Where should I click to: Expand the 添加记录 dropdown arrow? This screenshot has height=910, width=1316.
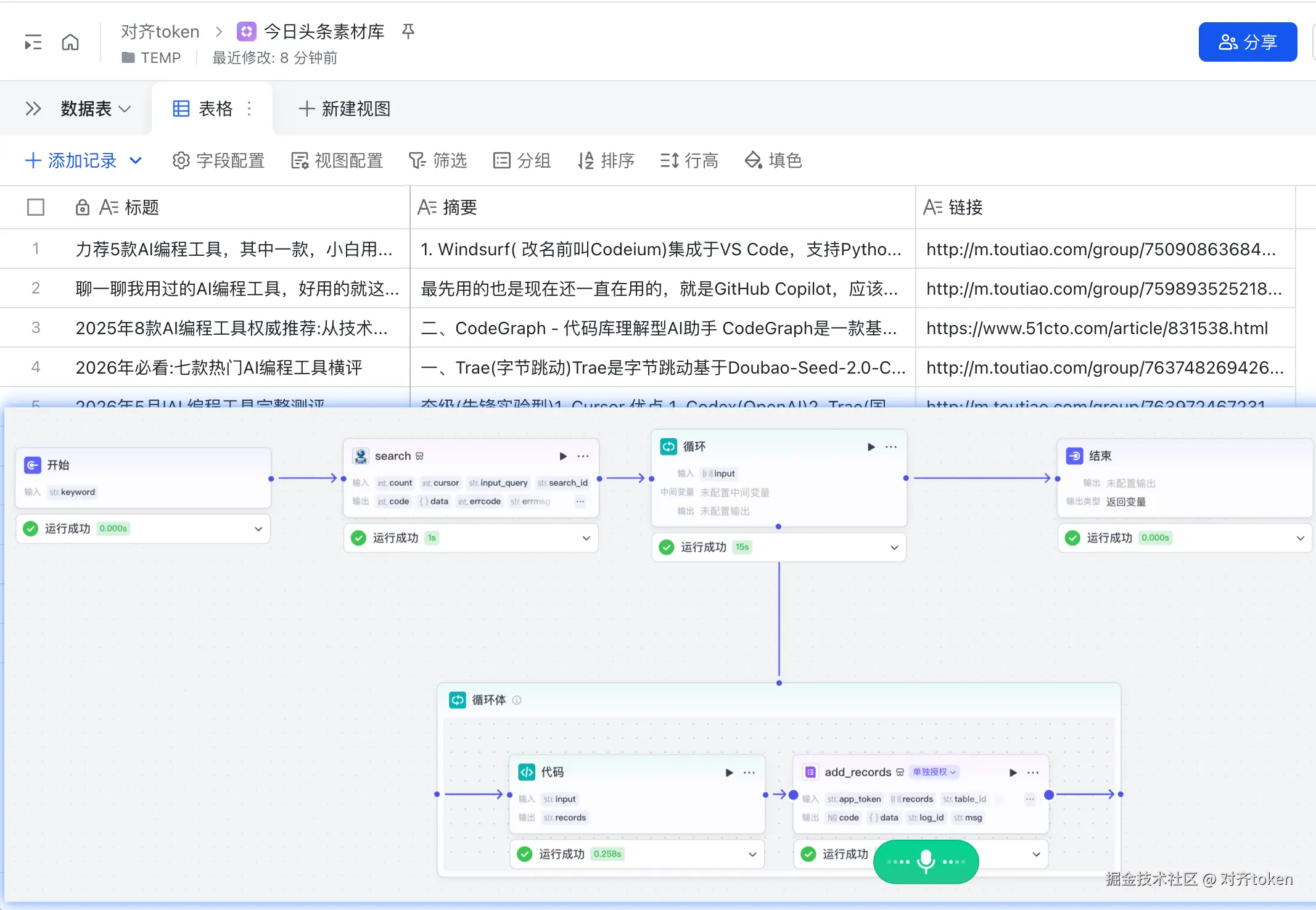coord(136,161)
